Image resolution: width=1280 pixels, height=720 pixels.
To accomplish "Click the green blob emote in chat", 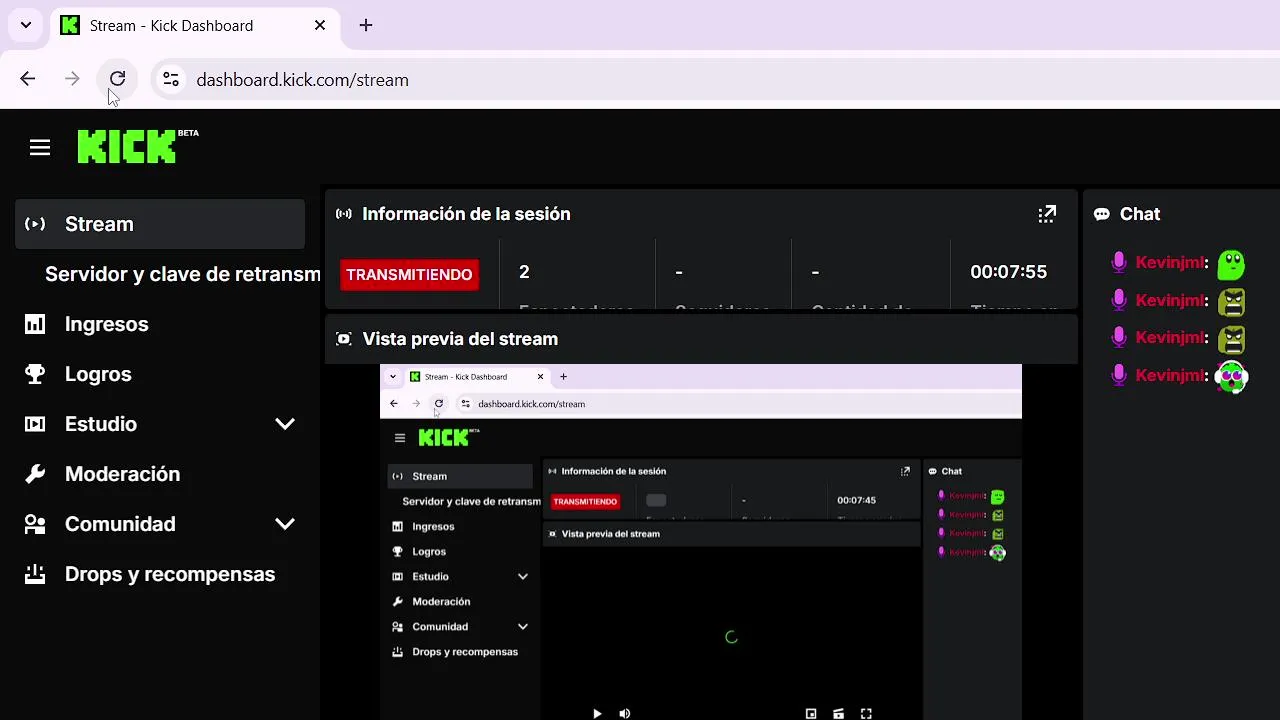I will pos(1231,264).
